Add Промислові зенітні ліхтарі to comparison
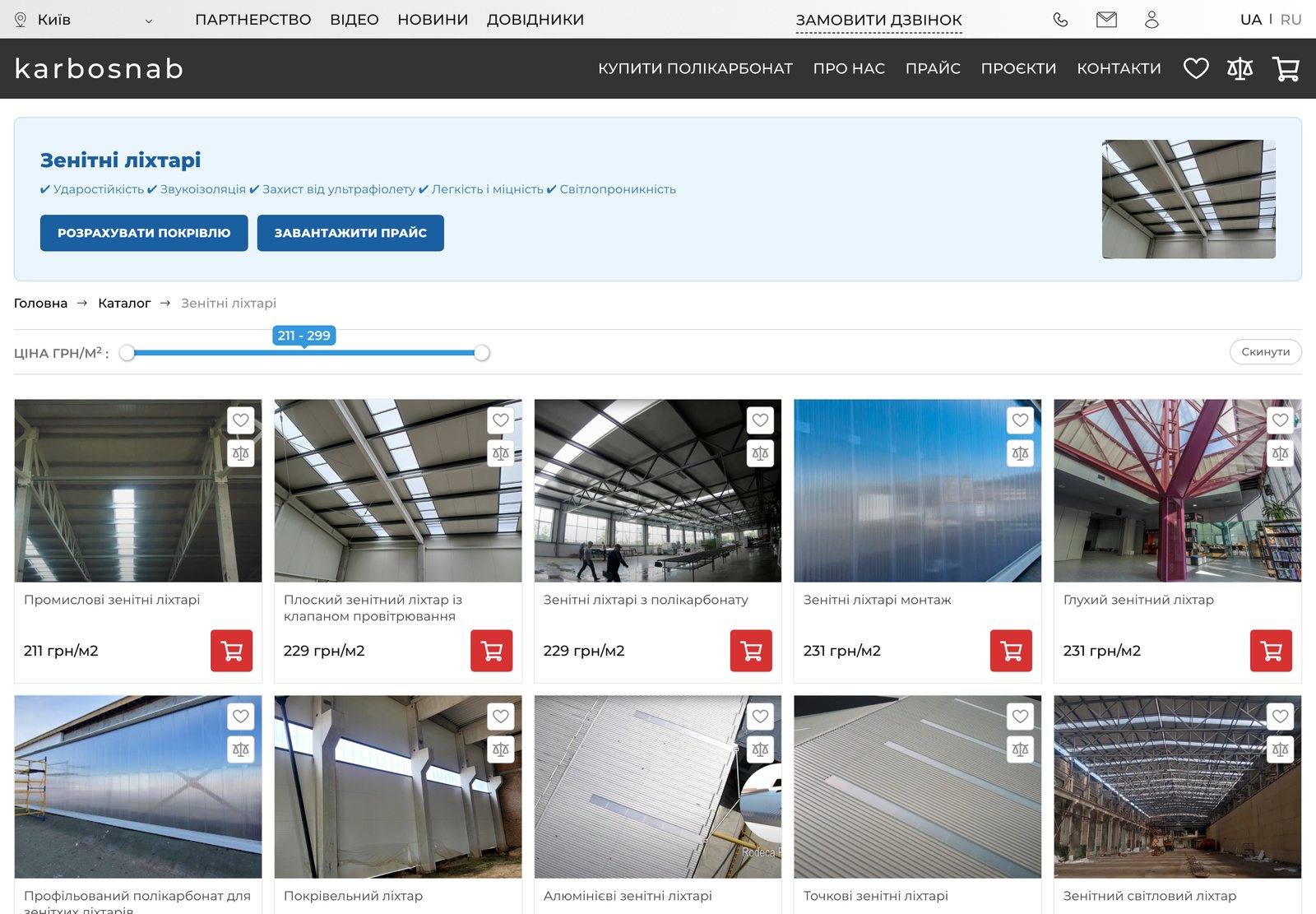1316x914 pixels. tap(241, 453)
